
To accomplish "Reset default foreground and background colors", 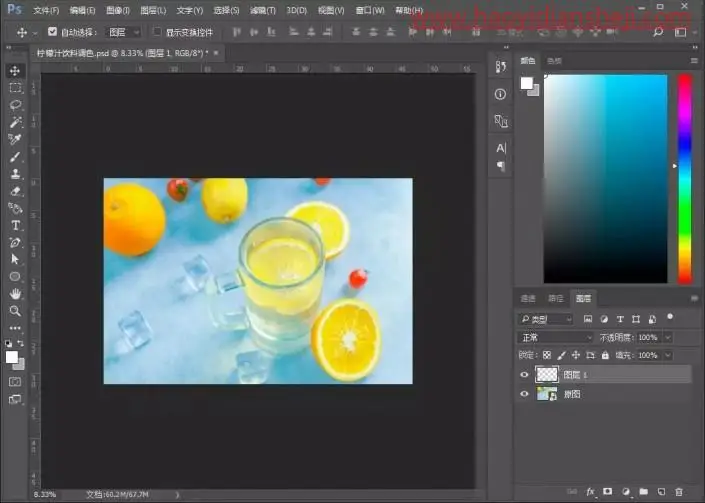I will [x=9, y=343].
